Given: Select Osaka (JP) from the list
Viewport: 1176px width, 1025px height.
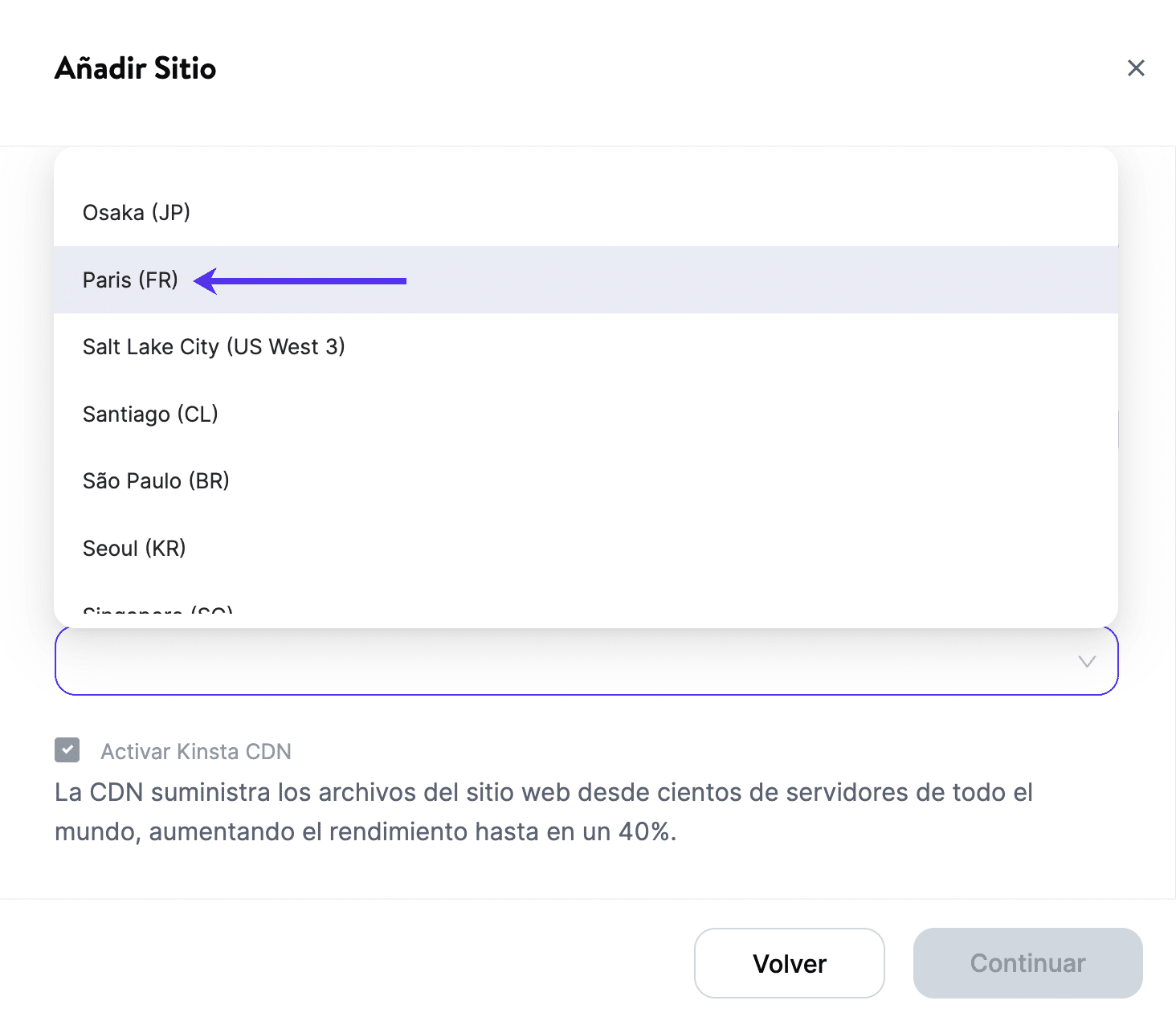Looking at the screenshot, I should coord(137,213).
